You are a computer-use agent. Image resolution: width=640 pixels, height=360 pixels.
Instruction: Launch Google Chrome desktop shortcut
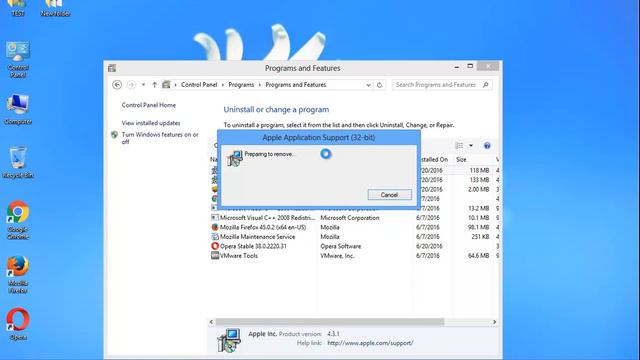click(x=18, y=220)
